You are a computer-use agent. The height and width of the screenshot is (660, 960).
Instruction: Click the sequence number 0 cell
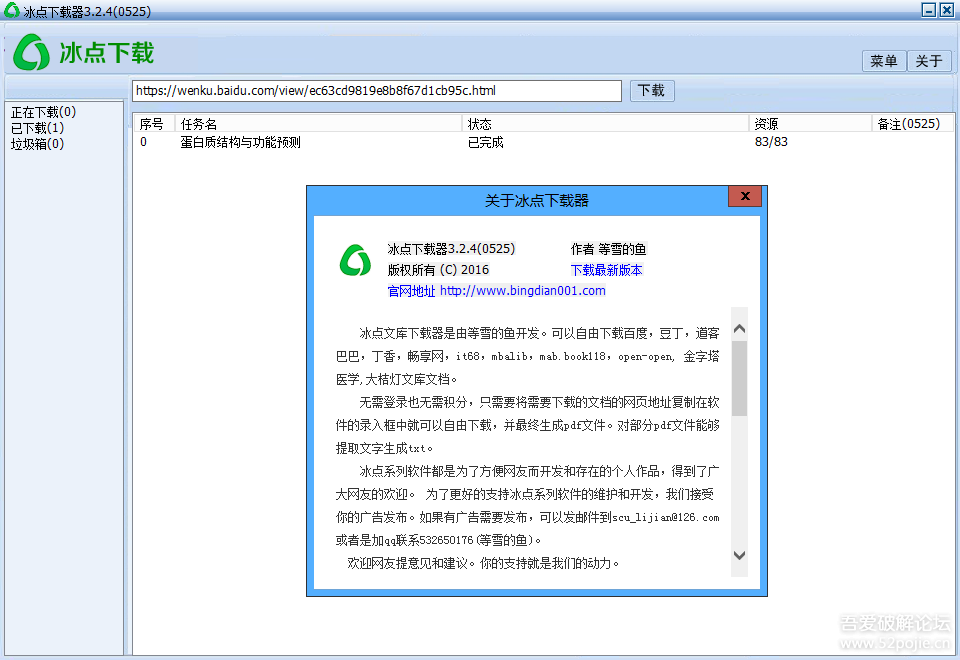(143, 141)
